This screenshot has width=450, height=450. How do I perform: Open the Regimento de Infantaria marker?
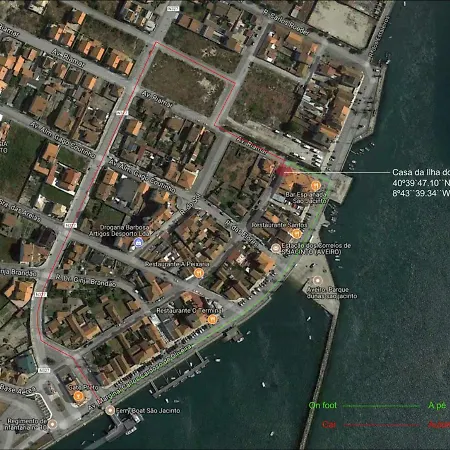52,424
